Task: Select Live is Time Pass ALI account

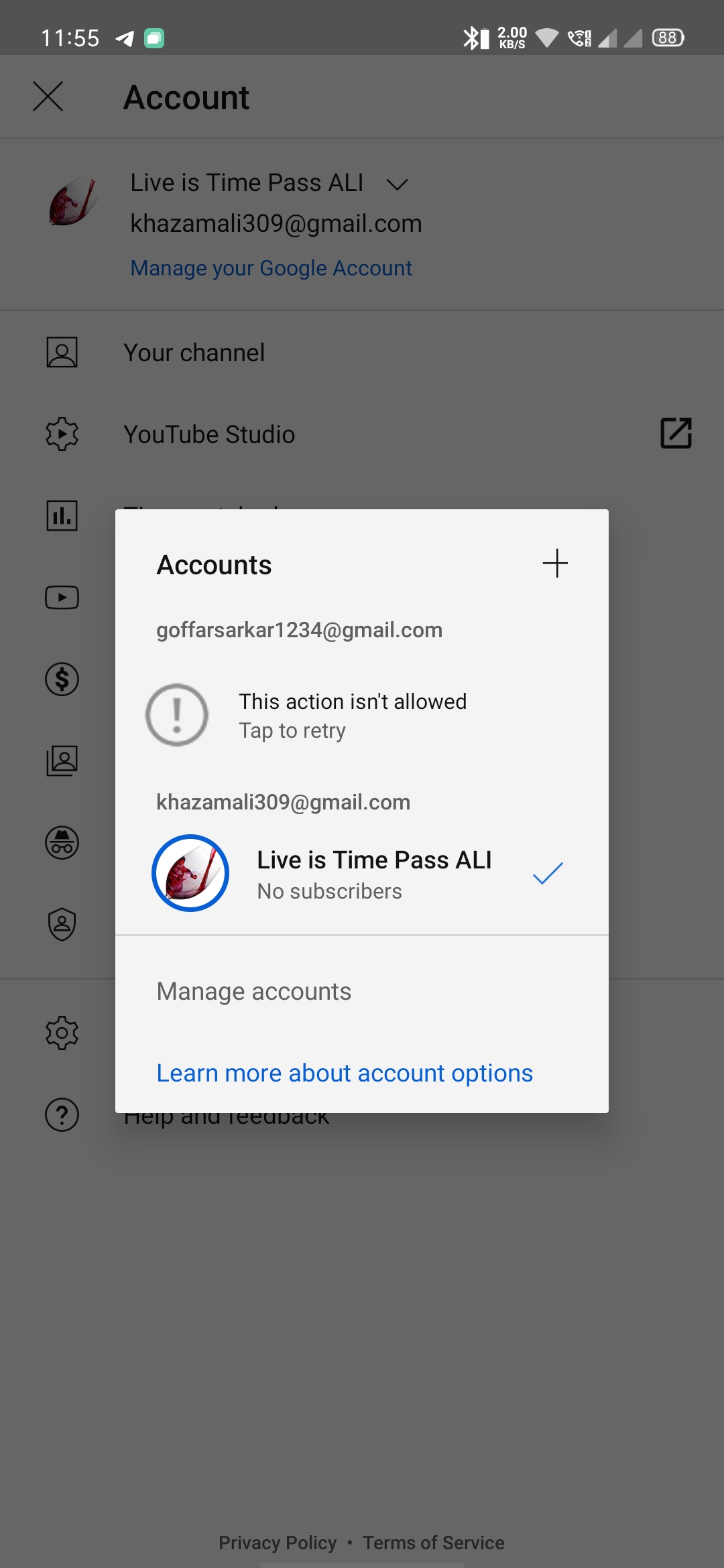Action: pos(362,873)
